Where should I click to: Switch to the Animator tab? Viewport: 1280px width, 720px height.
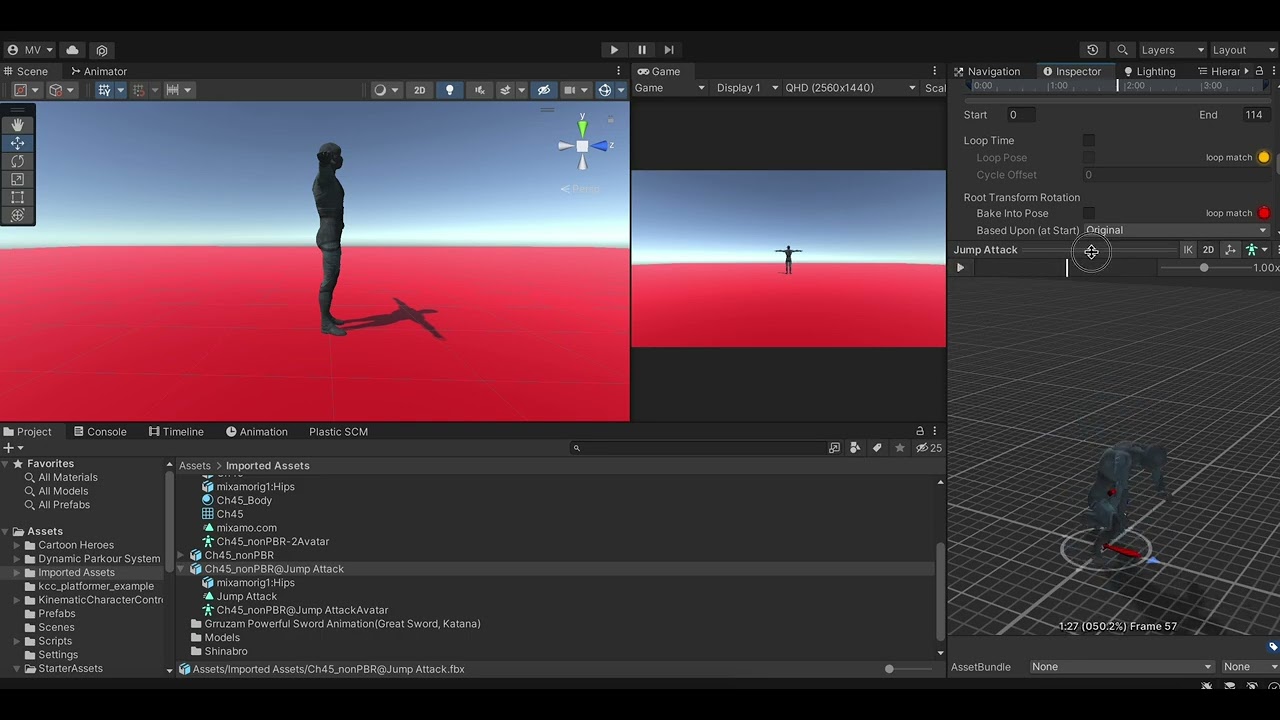pyautogui.click(x=98, y=71)
